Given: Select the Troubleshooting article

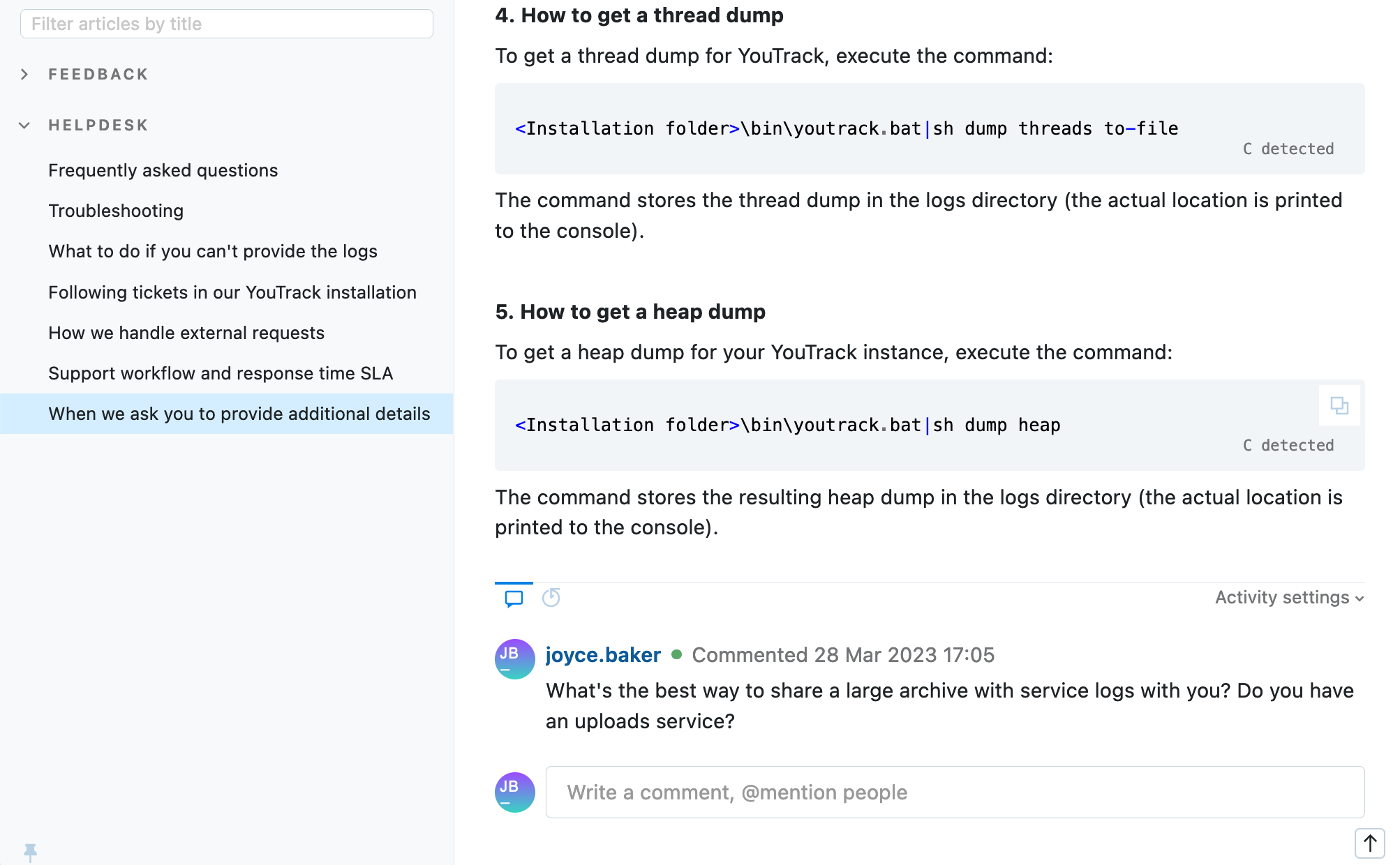Looking at the screenshot, I should click(116, 211).
